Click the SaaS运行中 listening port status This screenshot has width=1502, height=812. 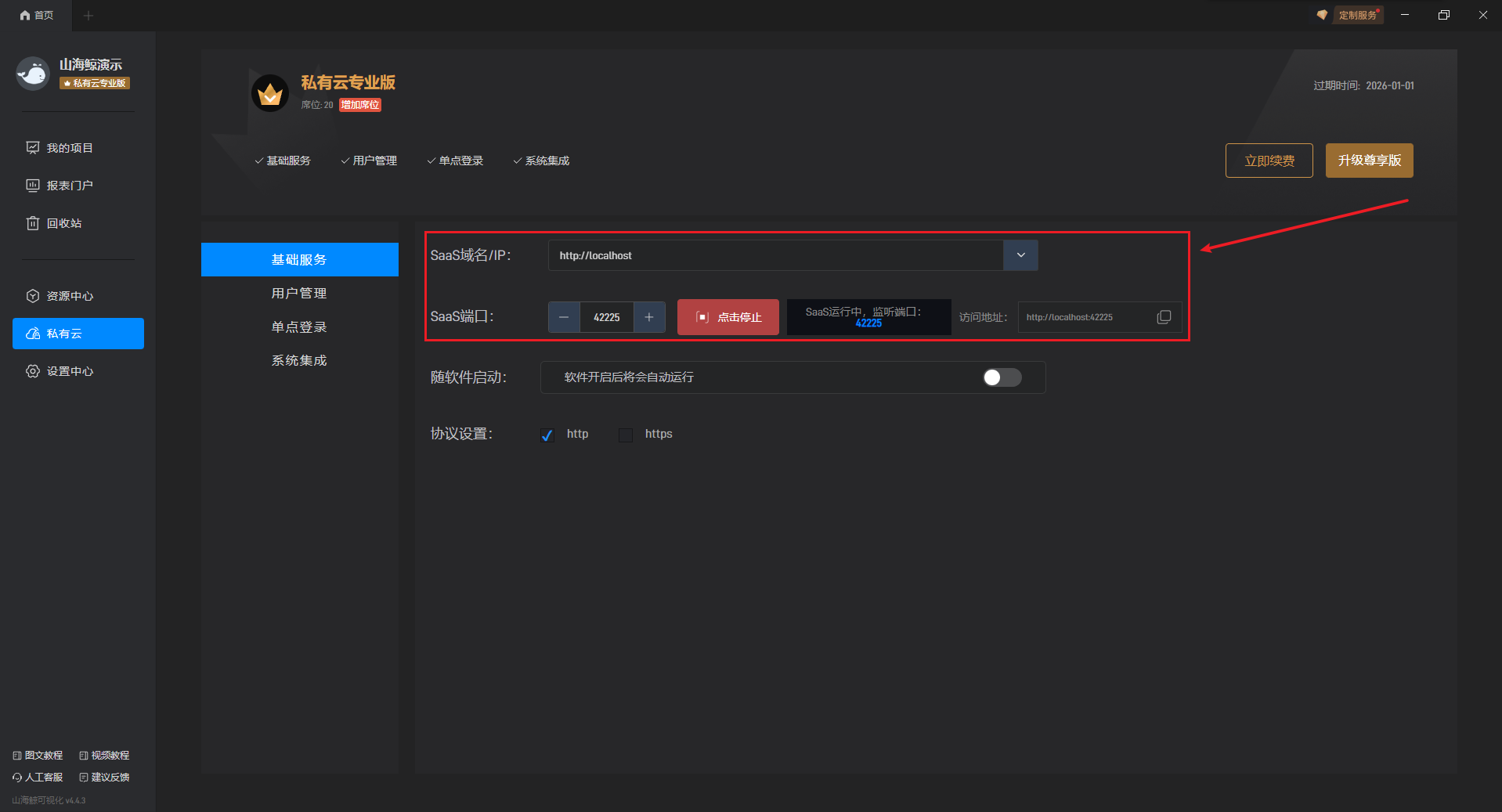click(868, 317)
